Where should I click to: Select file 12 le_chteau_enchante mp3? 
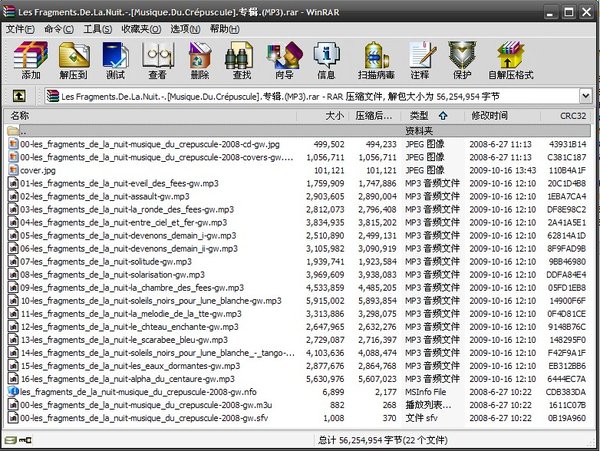point(129,327)
